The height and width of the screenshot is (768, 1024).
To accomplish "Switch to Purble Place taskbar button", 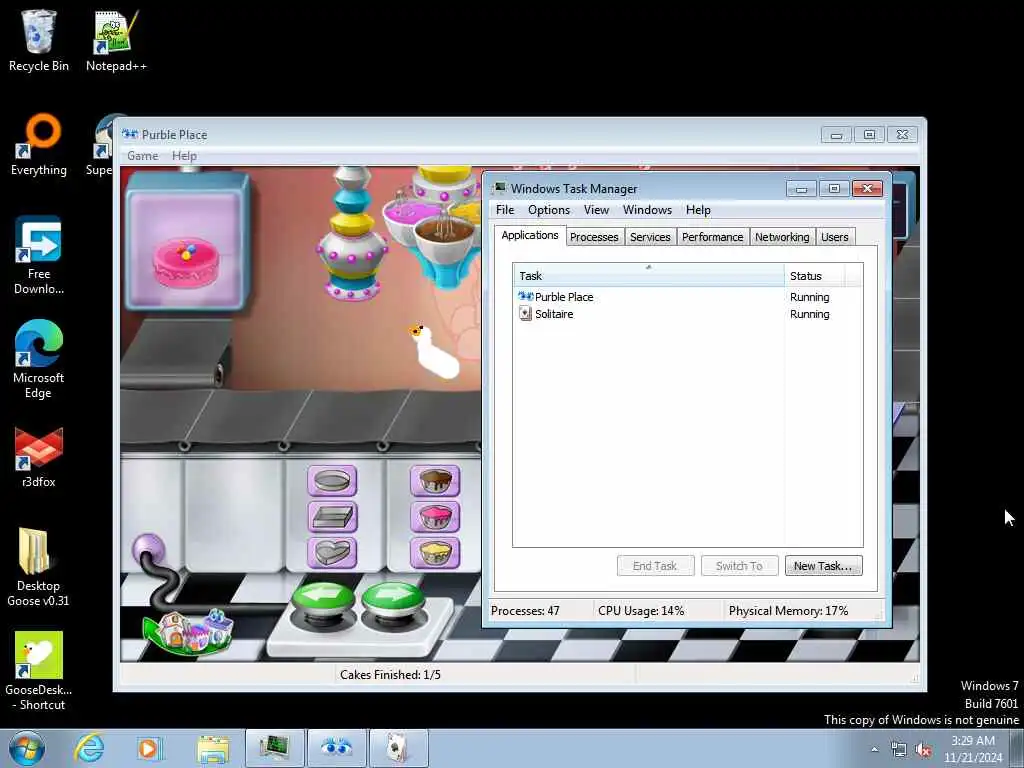I will click(336, 748).
